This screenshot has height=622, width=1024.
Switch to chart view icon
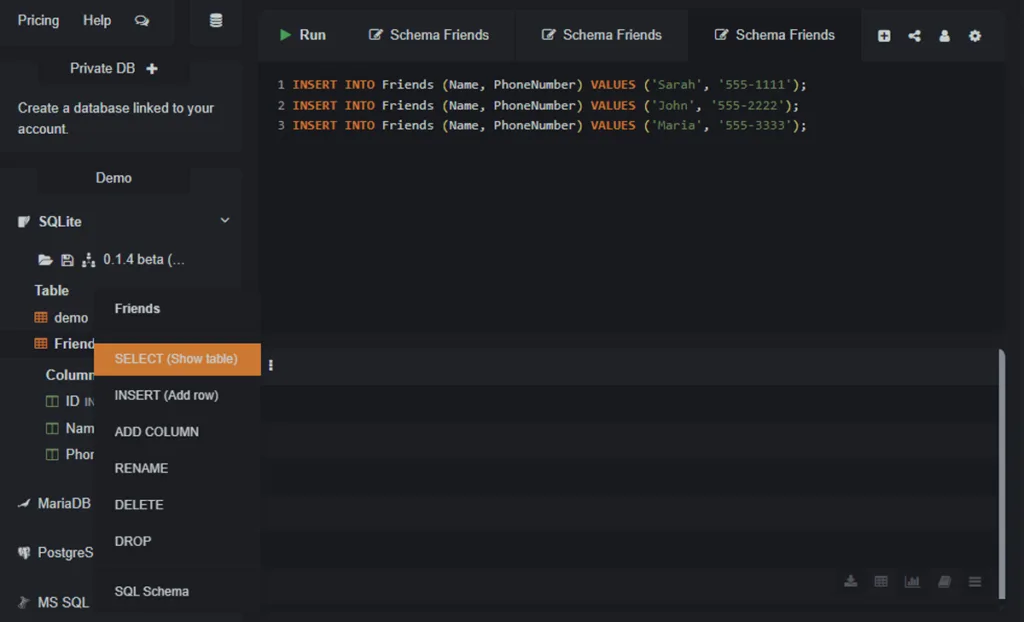[x=912, y=581]
